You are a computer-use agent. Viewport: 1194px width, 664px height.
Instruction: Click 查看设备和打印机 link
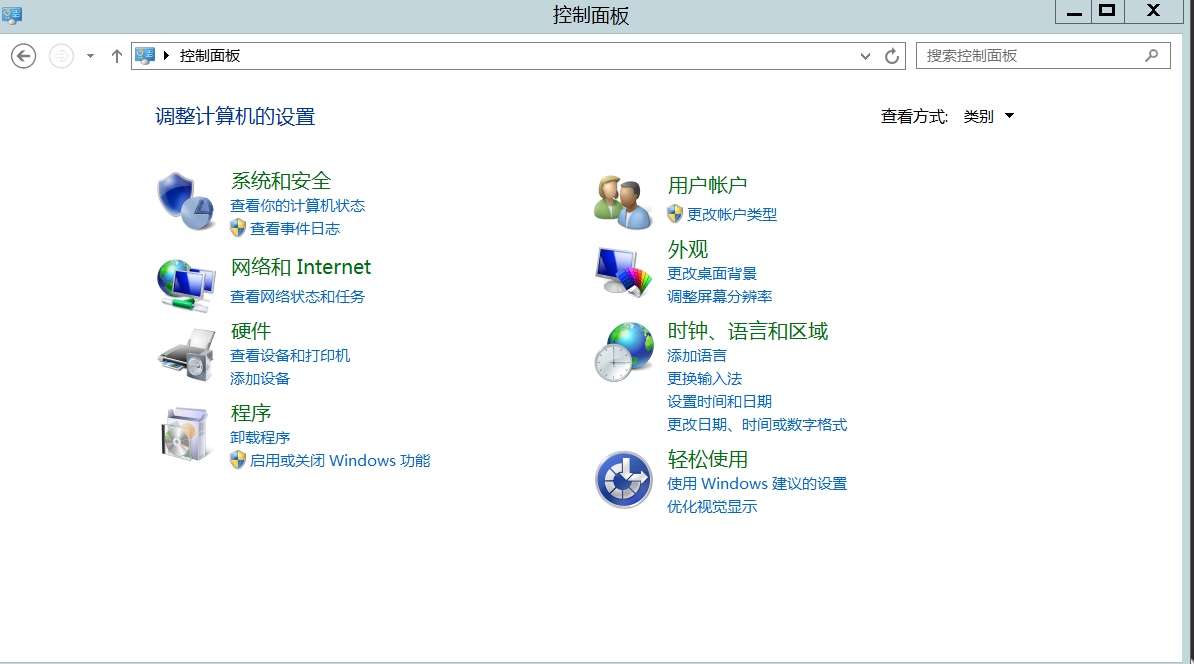[290, 356]
